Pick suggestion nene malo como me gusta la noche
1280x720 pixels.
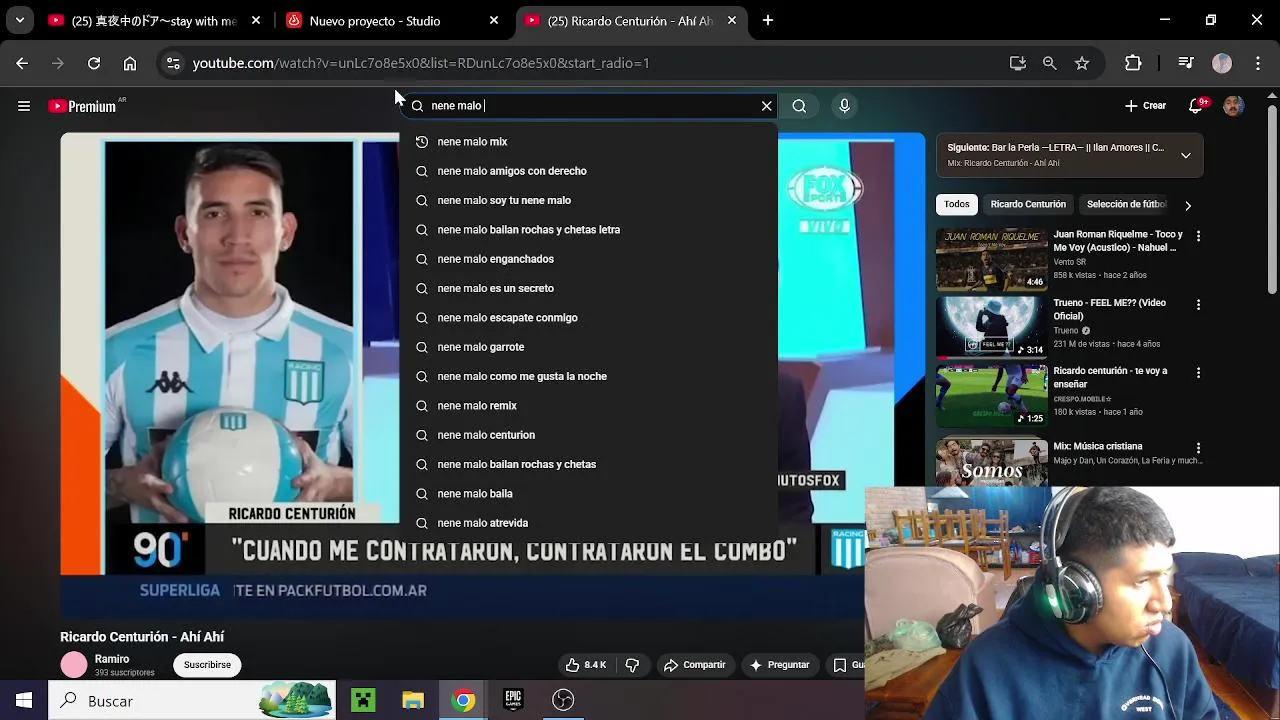(588, 376)
